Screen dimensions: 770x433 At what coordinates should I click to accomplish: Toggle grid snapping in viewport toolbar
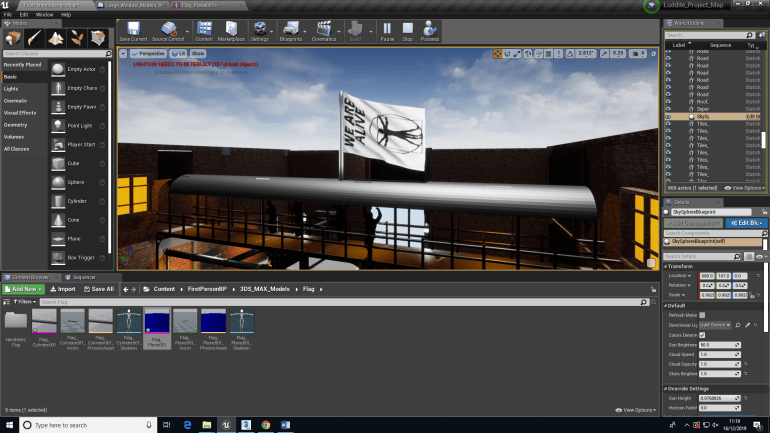pyautogui.click(x=549, y=54)
